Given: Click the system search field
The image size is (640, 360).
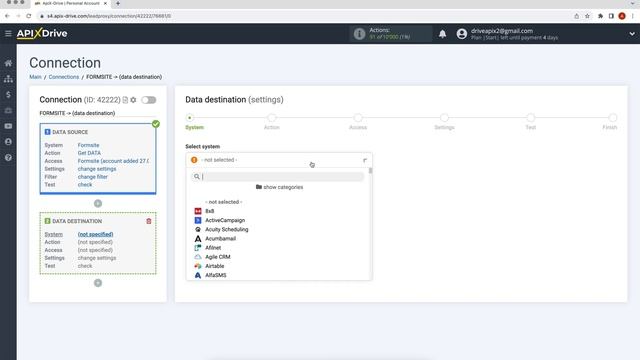Looking at the screenshot, I should [278, 177].
